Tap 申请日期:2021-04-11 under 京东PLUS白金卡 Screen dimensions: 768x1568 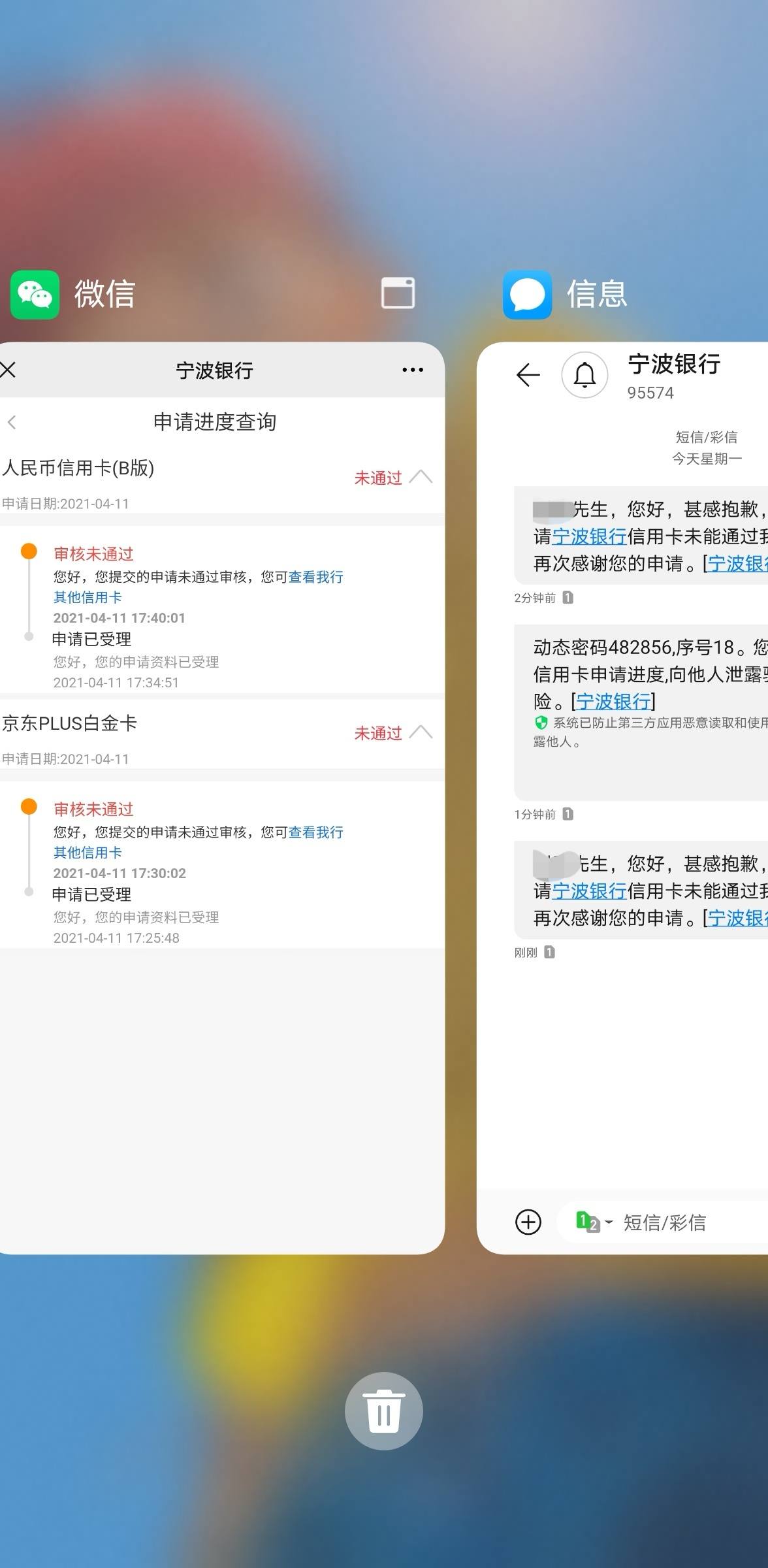coord(65,759)
